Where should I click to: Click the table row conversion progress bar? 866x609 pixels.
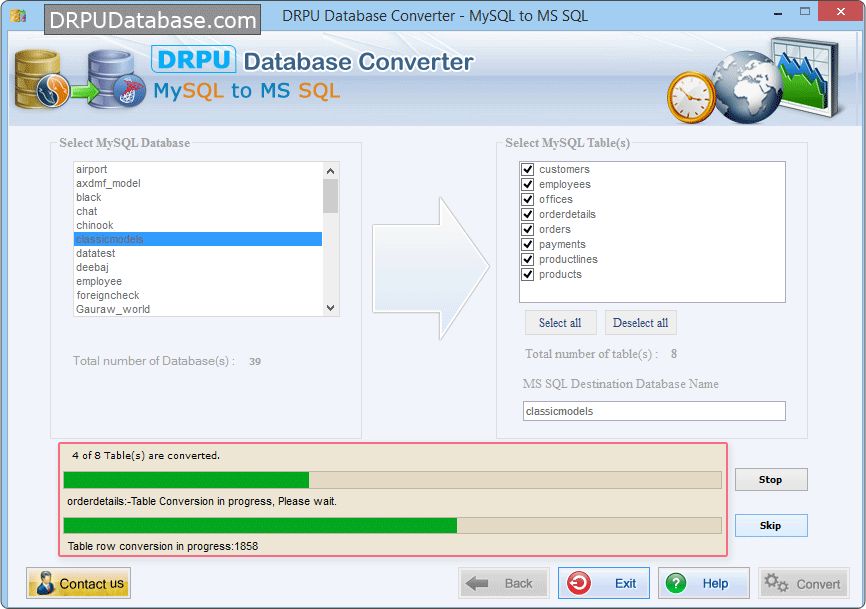[393, 526]
